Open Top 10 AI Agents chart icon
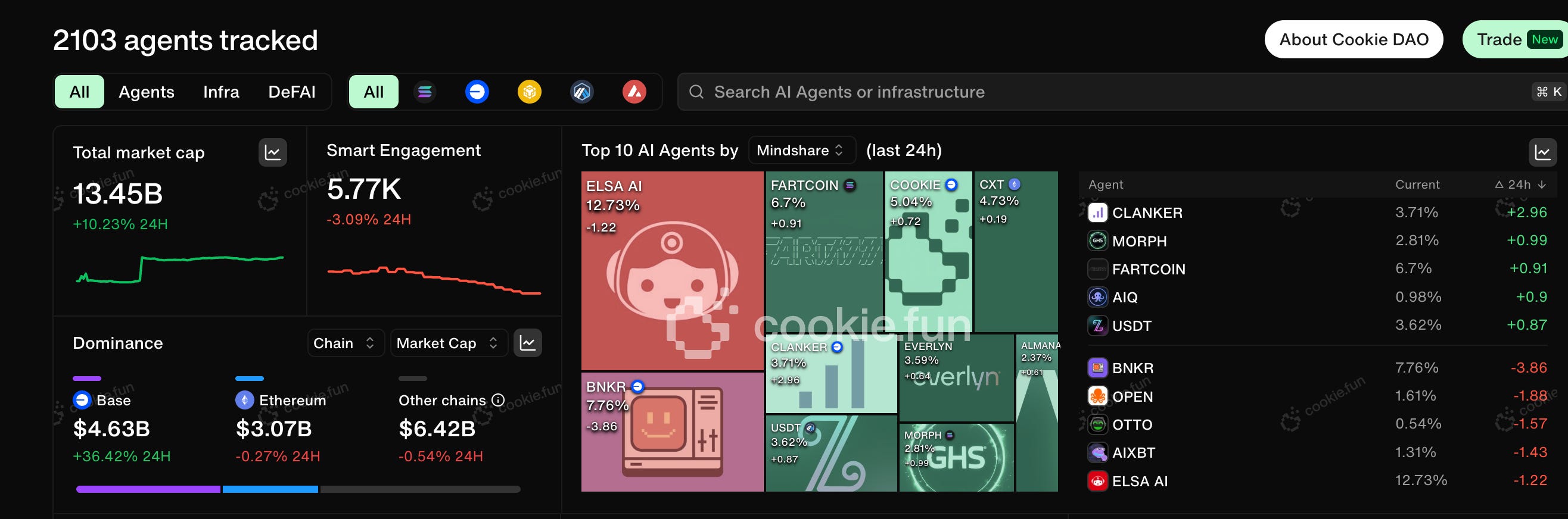 [1542, 152]
